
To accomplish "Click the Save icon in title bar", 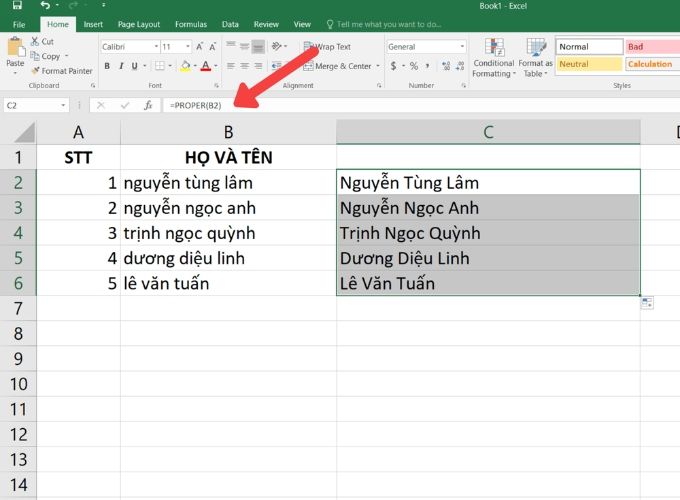I will (17, 6).
